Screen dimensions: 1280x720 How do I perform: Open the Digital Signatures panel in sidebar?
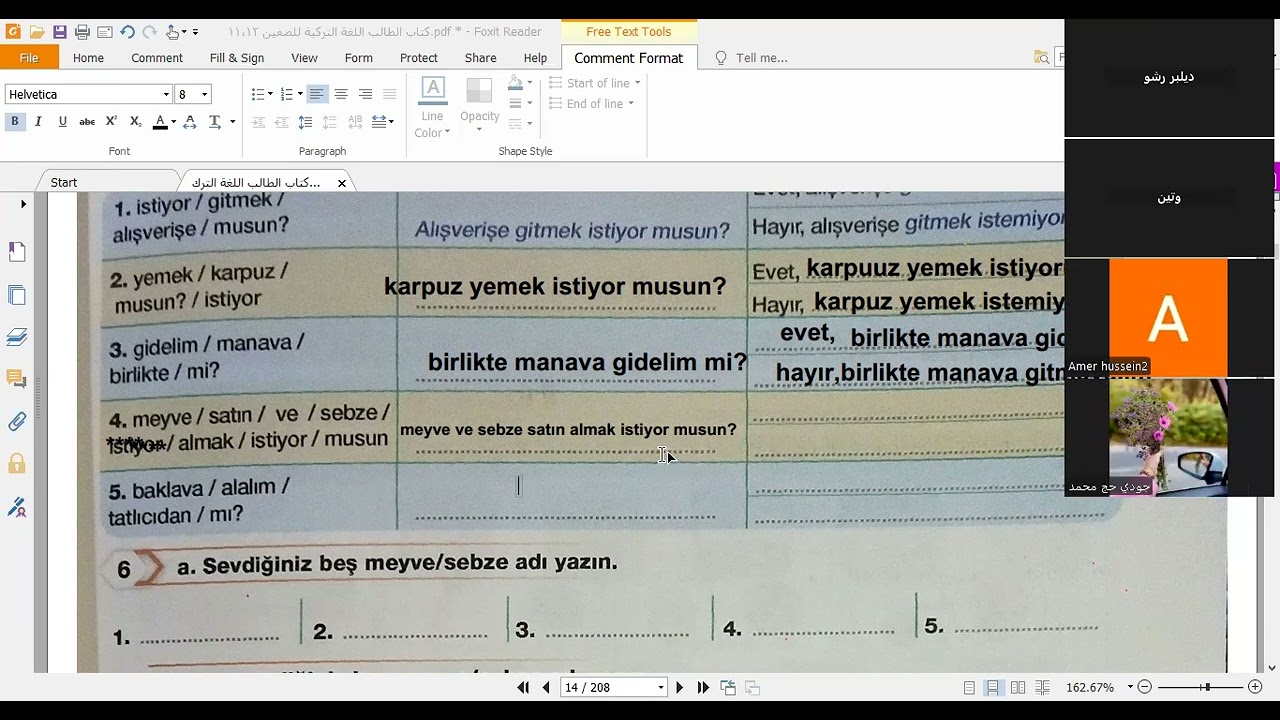pyautogui.click(x=17, y=507)
